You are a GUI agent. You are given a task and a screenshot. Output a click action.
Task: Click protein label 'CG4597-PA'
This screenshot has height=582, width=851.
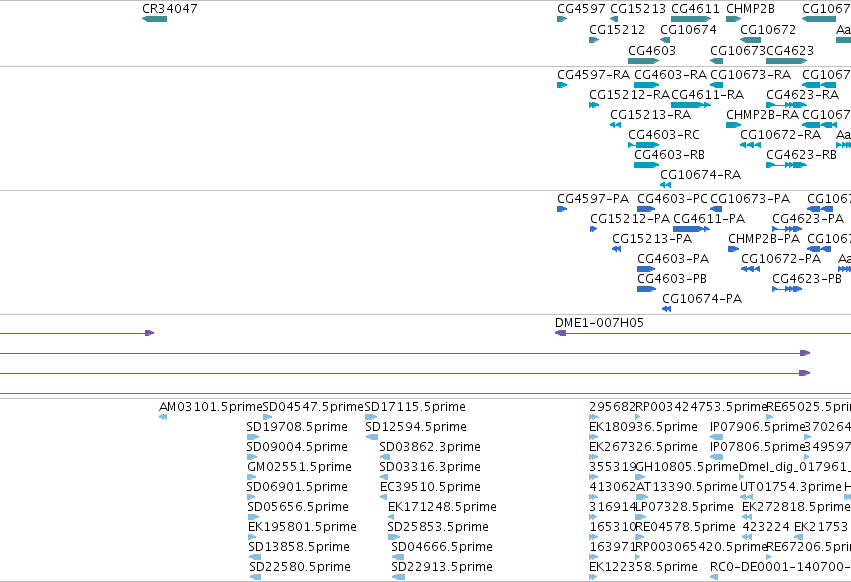coord(593,199)
